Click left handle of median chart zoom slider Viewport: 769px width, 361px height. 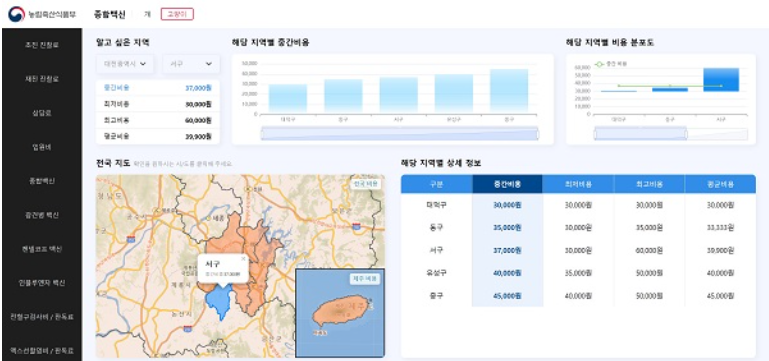tap(262, 134)
